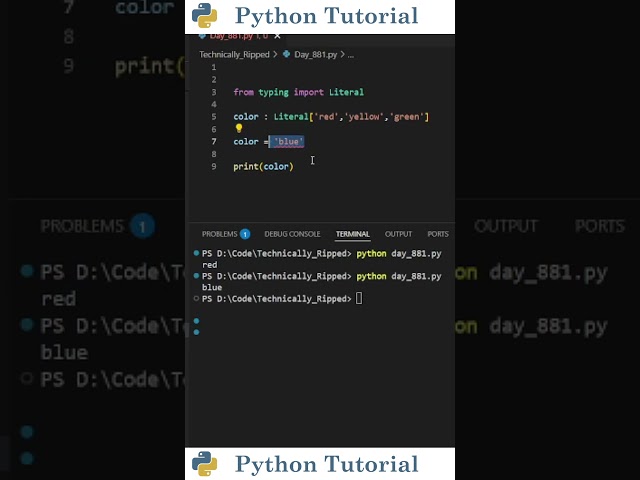Screen dimensions: 640x480
Task: Click the highlighted 'blue' string literal
Action: [x=289, y=142]
